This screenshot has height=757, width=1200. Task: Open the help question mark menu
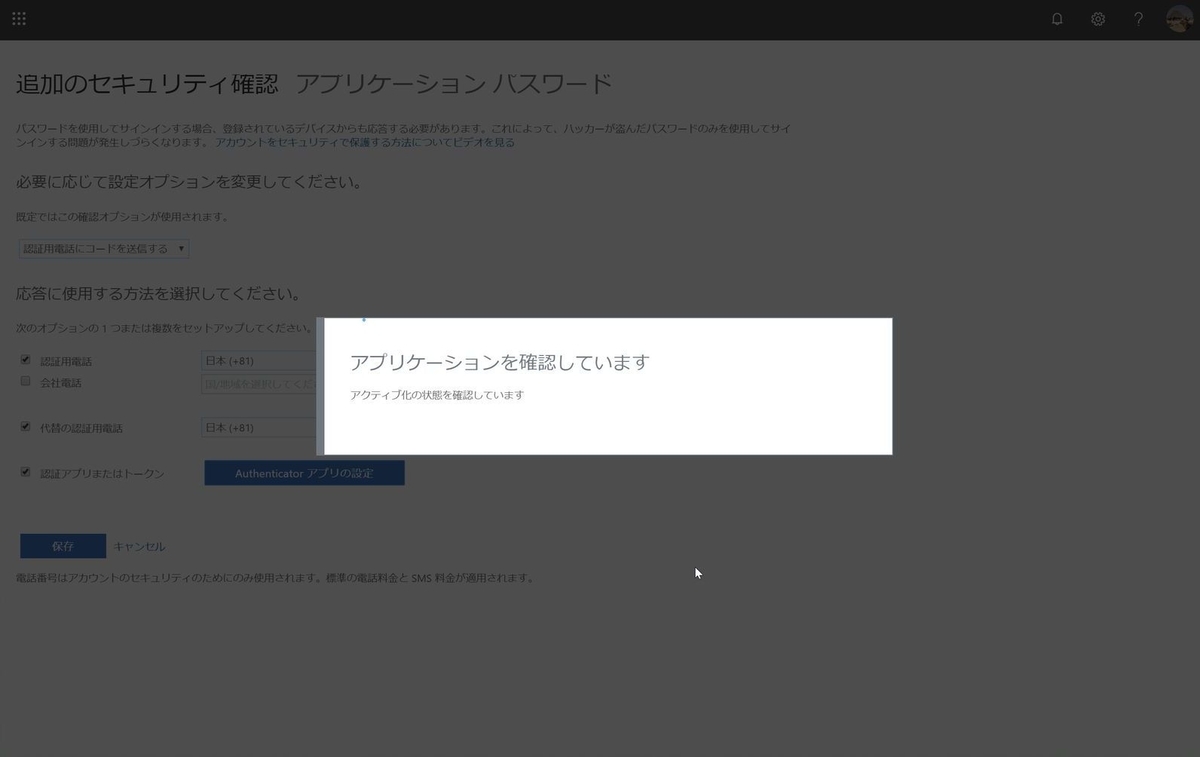click(1137, 18)
